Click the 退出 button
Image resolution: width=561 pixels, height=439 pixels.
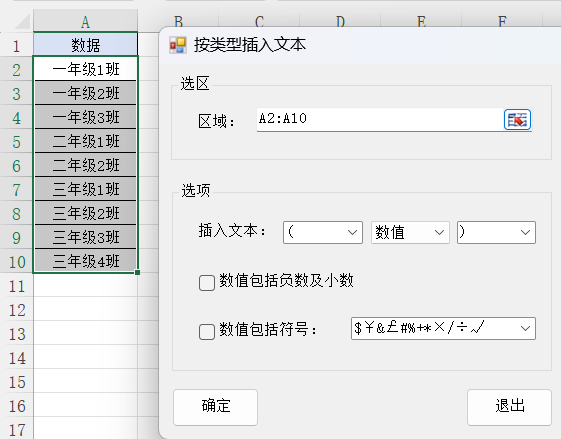point(509,407)
